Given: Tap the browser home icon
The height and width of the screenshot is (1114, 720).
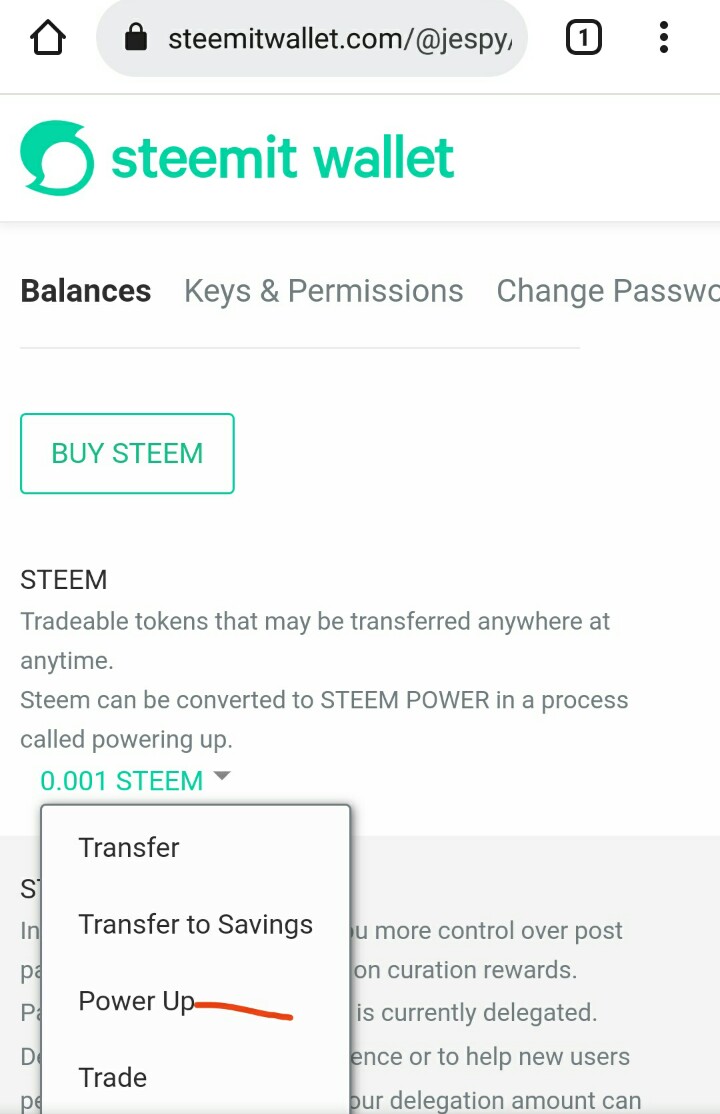Looking at the screenshot, I should [x=47, y=39].
